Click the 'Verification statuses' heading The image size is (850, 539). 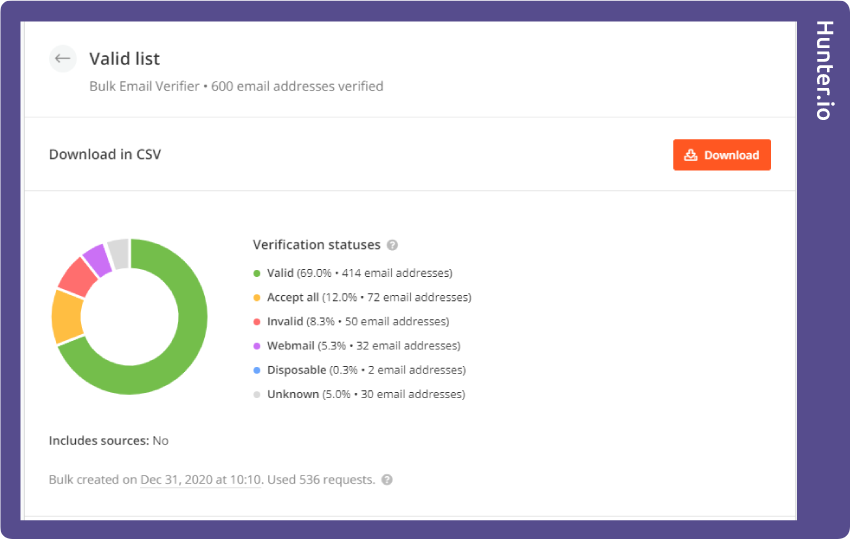coord(317,245)
